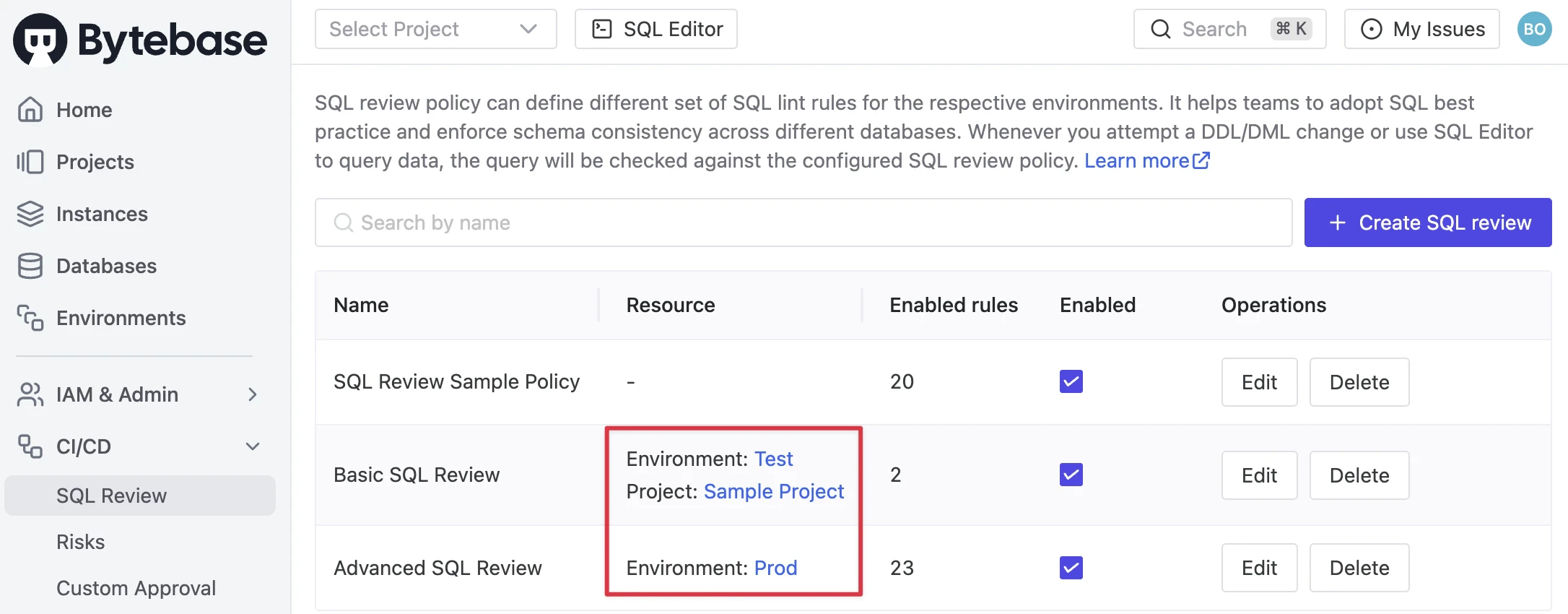Edit the SQL Review Sample Policy
The height and width of the screenshot is (614, 1568).
1260,382
